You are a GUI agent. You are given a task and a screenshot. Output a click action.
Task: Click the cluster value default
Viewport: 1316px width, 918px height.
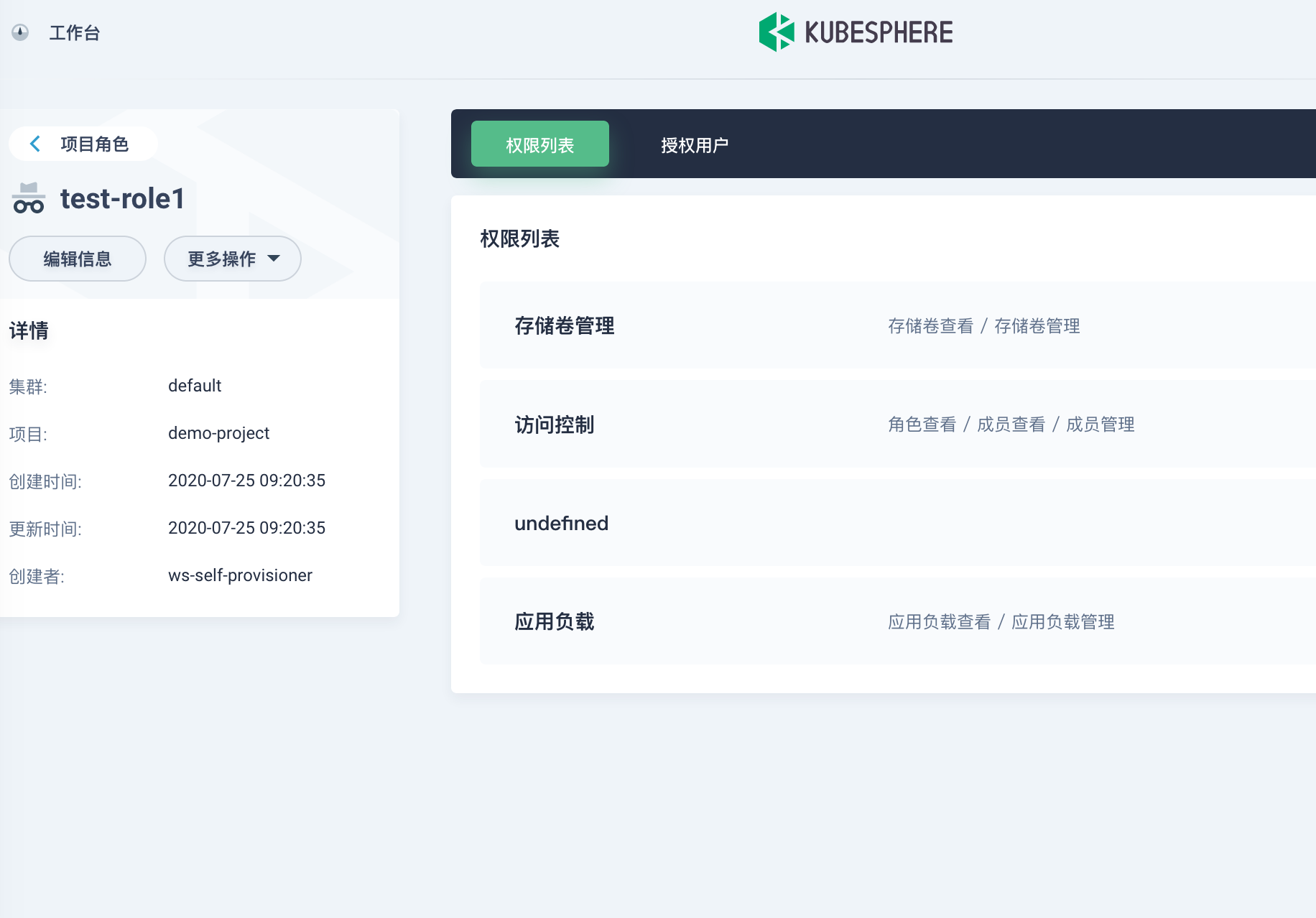[x=195, y=386]
